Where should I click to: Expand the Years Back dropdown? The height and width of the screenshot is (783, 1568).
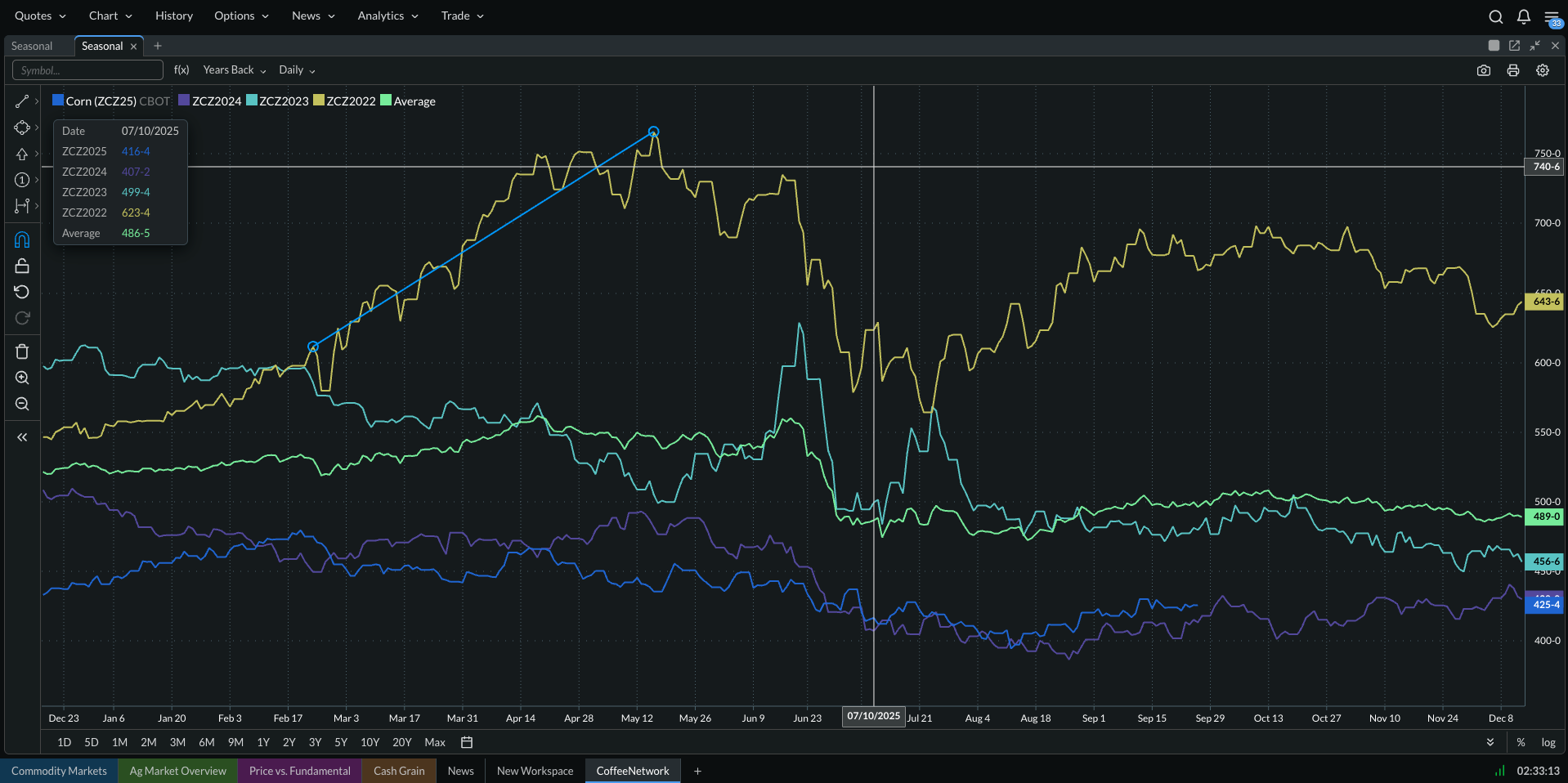[x=235, y=70]
